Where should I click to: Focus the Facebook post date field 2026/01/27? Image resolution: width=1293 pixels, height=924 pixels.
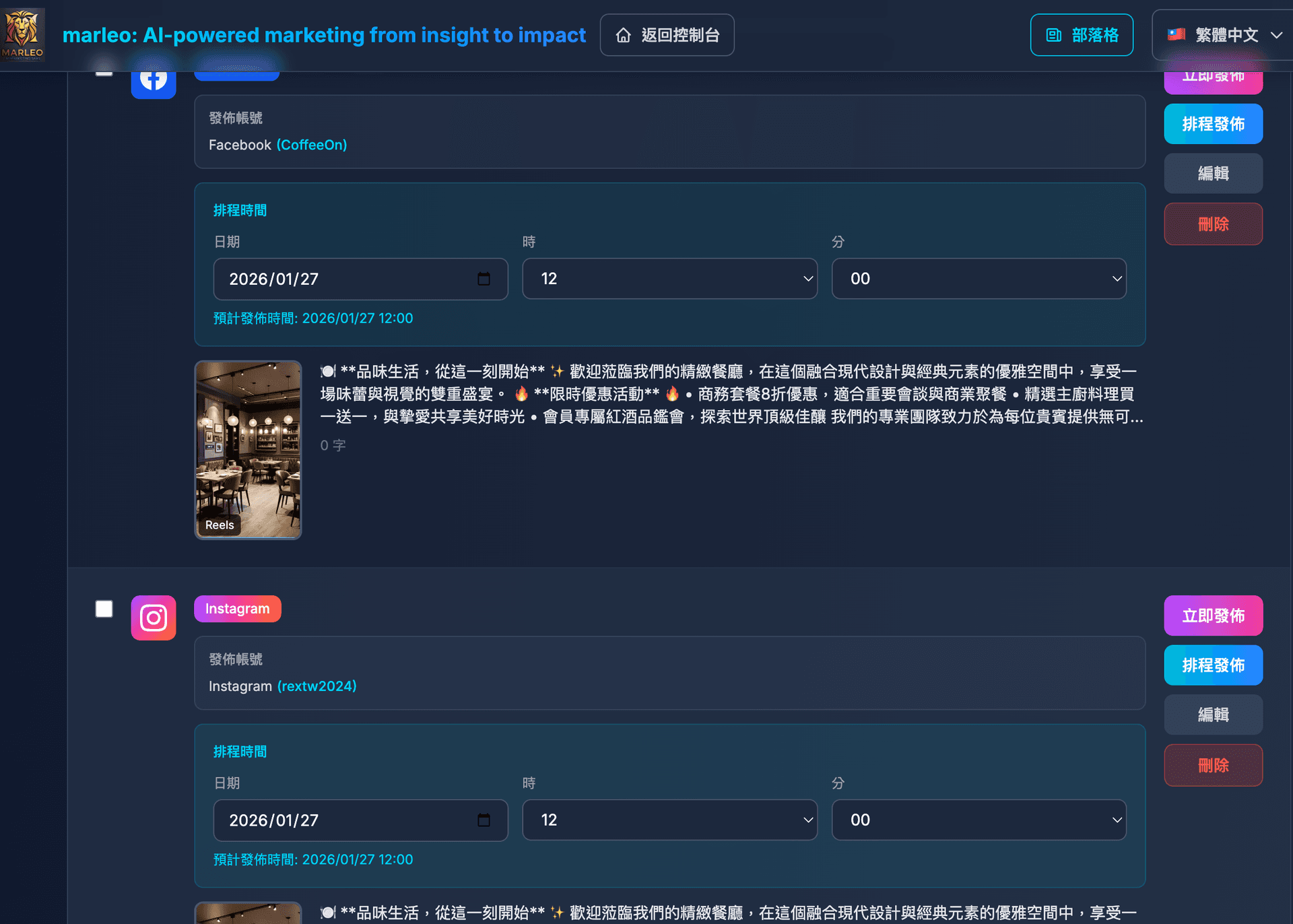tap(361, 279)
